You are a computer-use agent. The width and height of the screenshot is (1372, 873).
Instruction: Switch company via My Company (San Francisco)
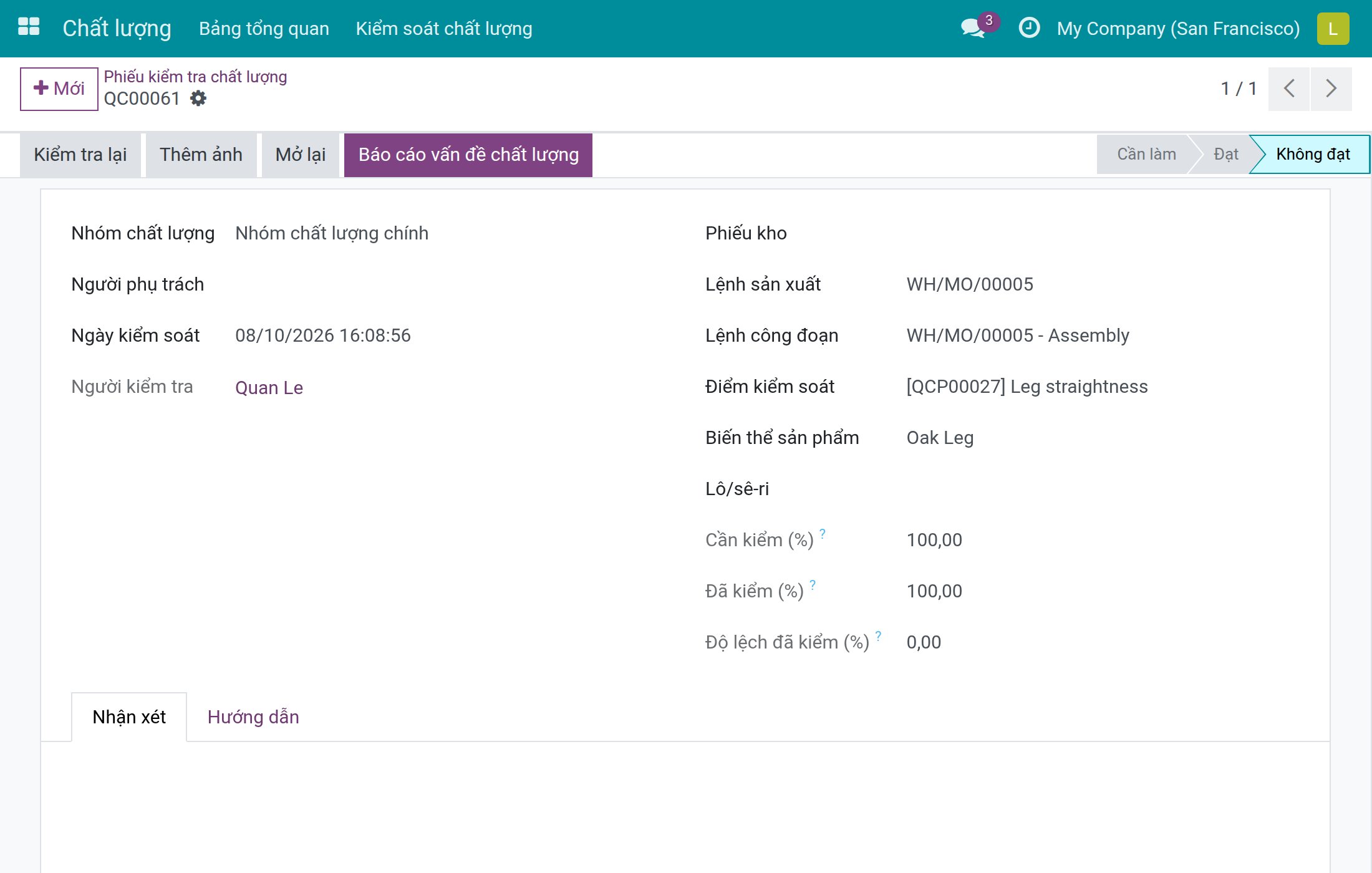[1178, 29]
